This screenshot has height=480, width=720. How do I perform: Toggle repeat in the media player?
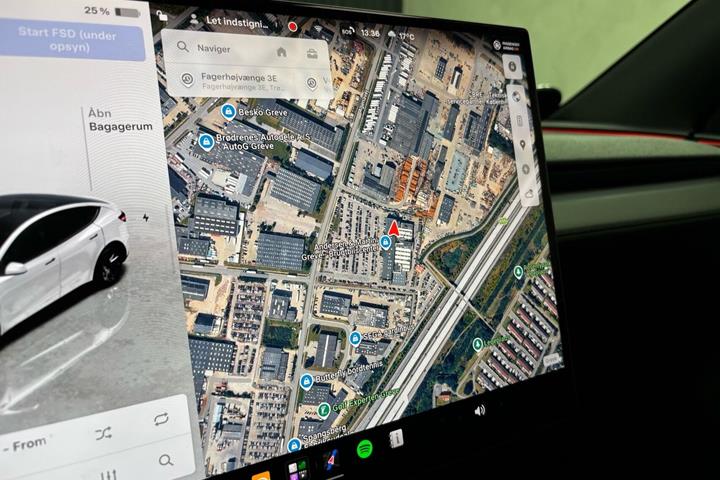[161, 419]
